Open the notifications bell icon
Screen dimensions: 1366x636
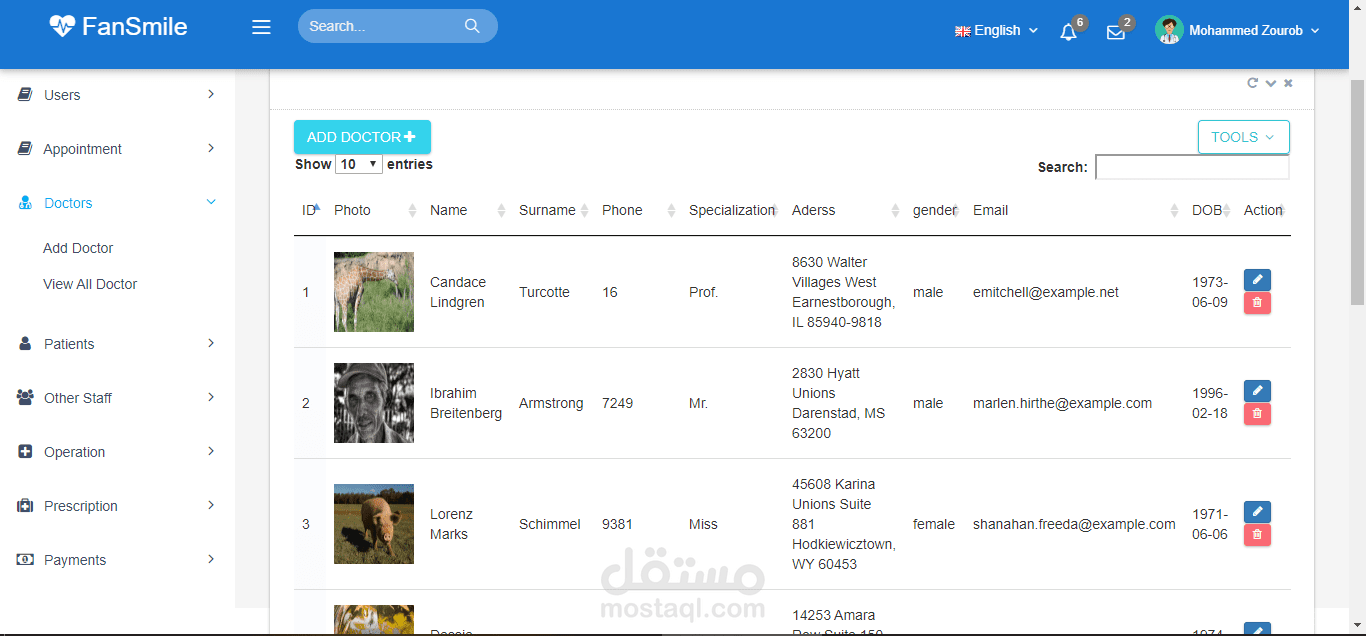click(x=1068, y=32)
